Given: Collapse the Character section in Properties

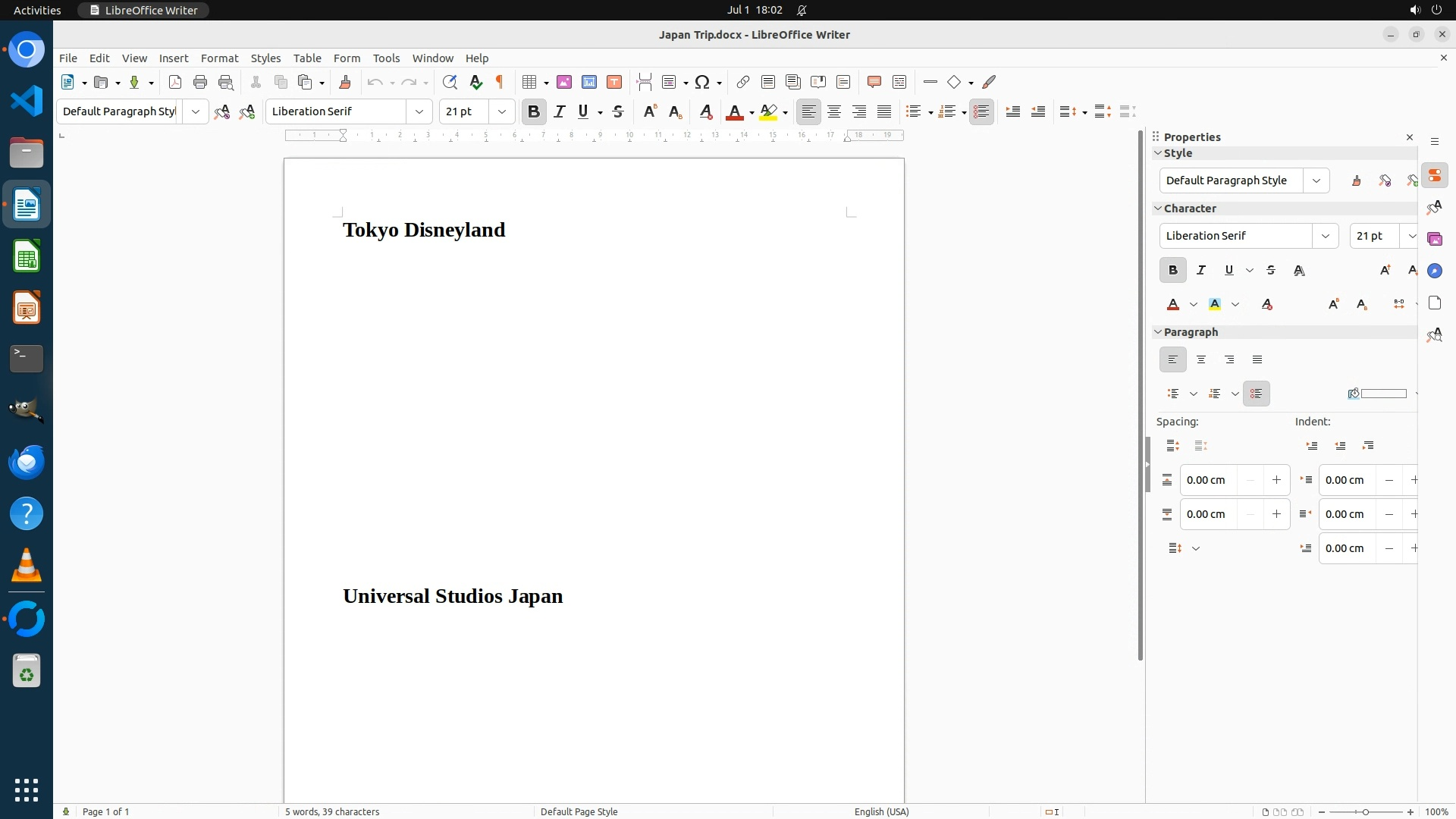Looking at the screenshot, I should [1158, 208].
